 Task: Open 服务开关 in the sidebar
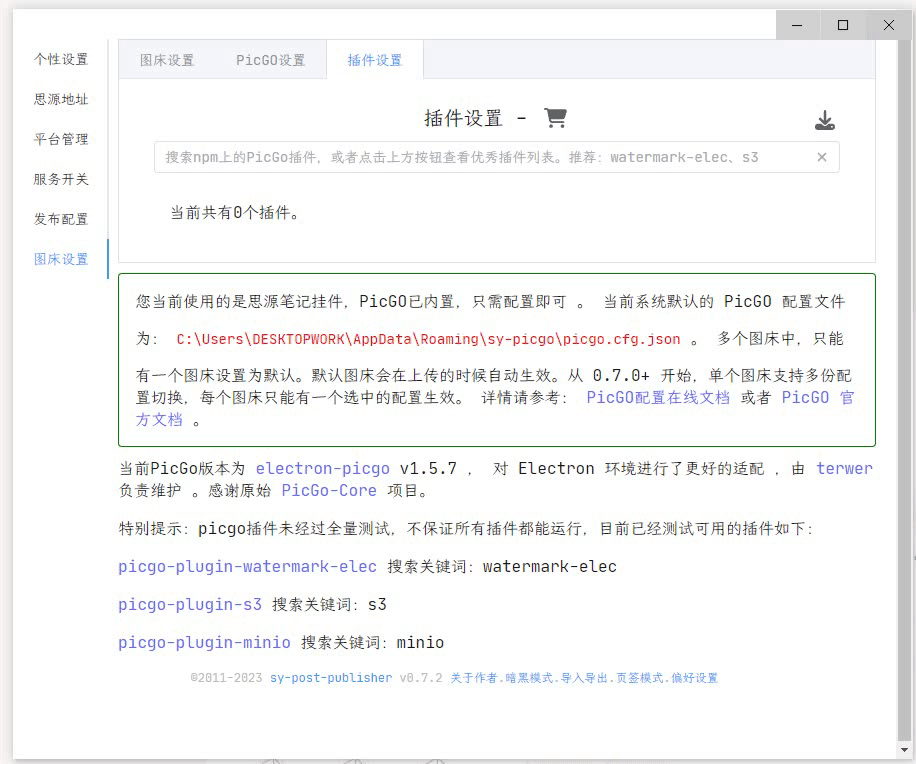[x=61, y=179]
